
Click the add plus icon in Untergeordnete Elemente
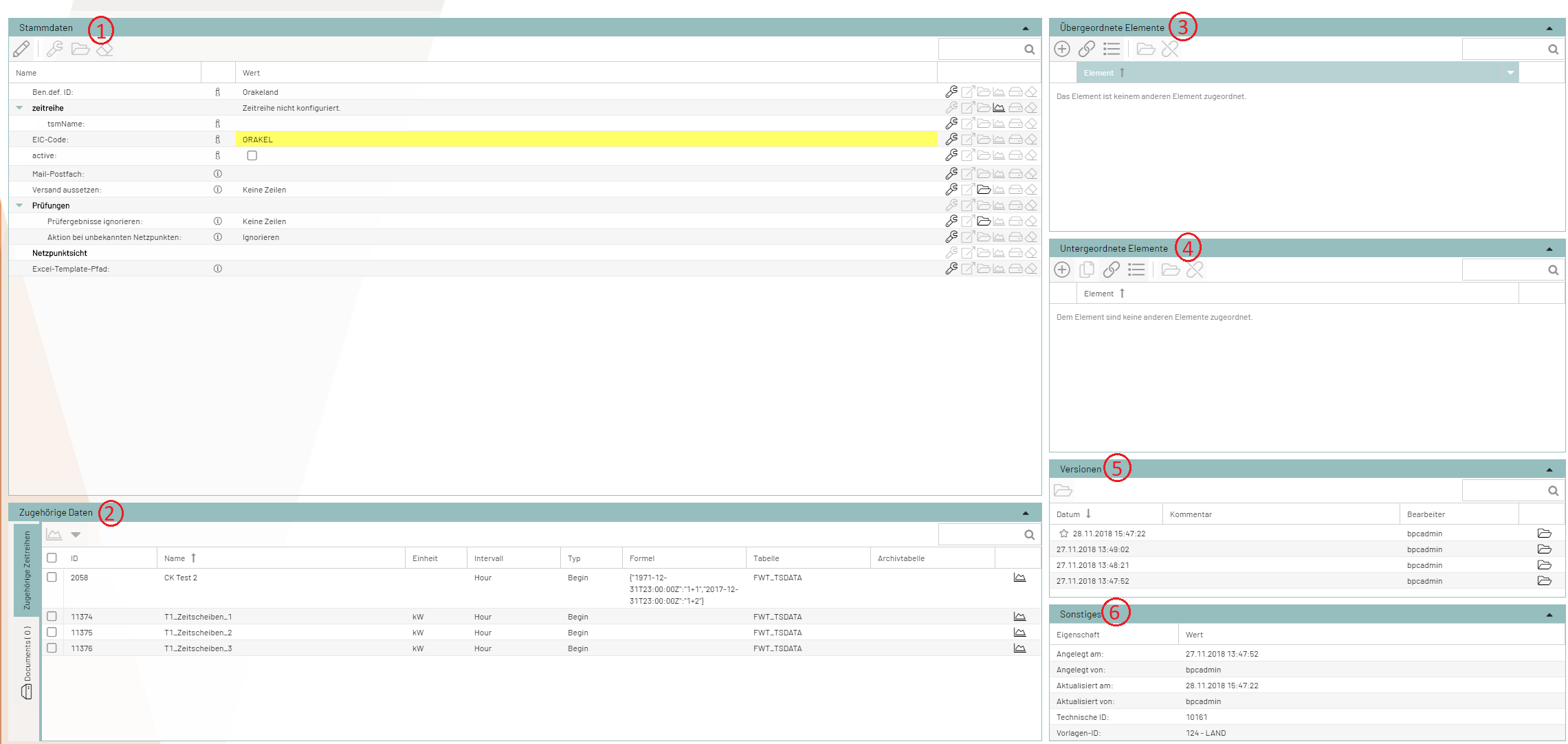pos(1062,270)
